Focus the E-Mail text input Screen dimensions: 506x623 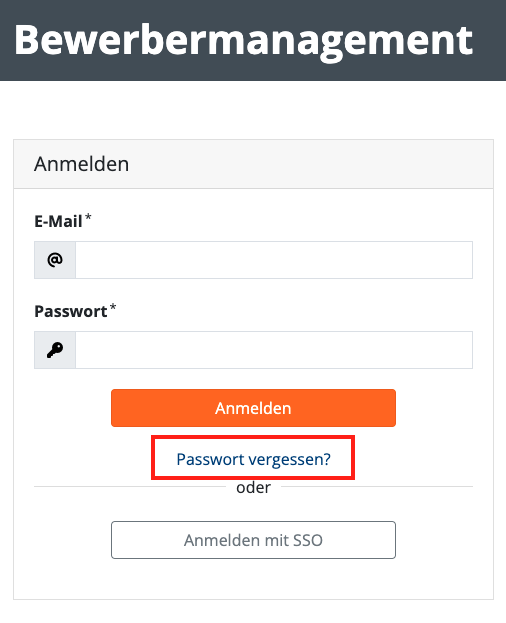point(274,260)
